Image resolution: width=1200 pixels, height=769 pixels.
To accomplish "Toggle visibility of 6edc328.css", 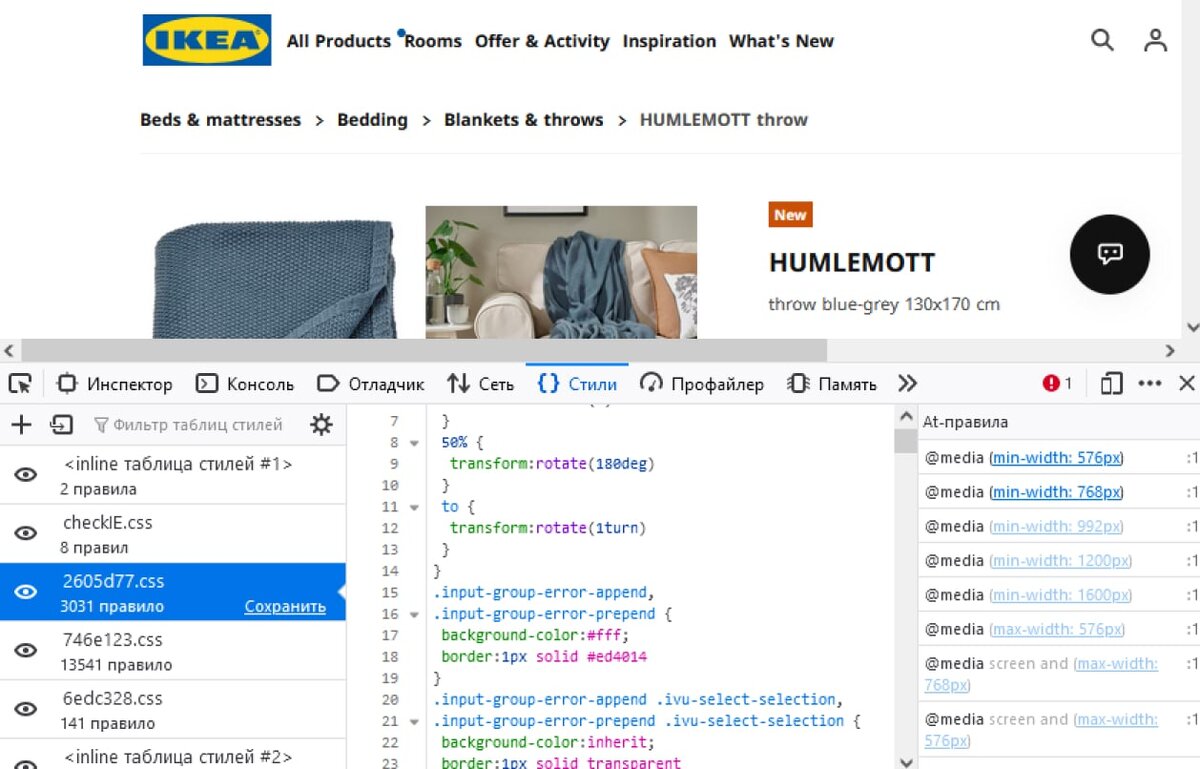I will 26,709.
